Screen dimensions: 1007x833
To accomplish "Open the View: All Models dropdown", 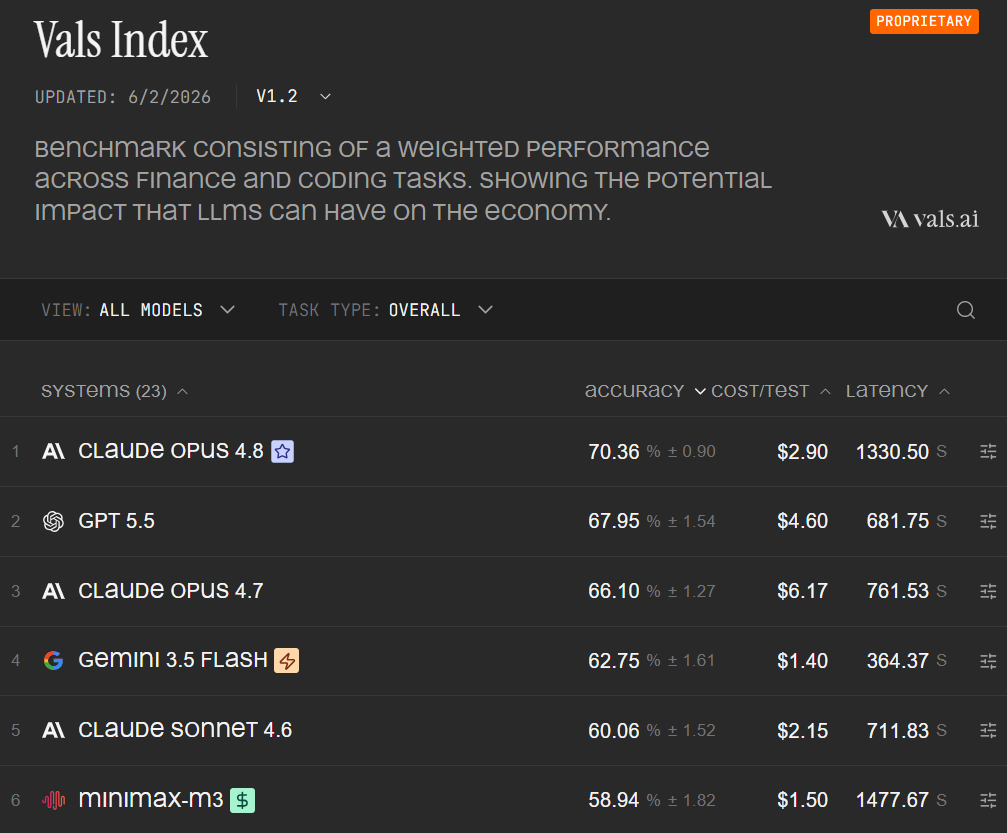I will [x=138, y=310].
